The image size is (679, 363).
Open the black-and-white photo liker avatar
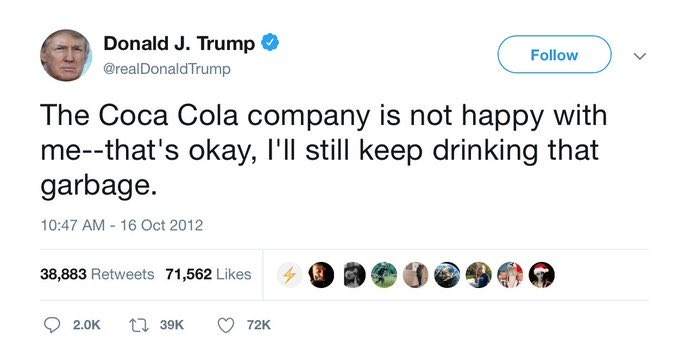pyautogui.click(x=352, y=275)
